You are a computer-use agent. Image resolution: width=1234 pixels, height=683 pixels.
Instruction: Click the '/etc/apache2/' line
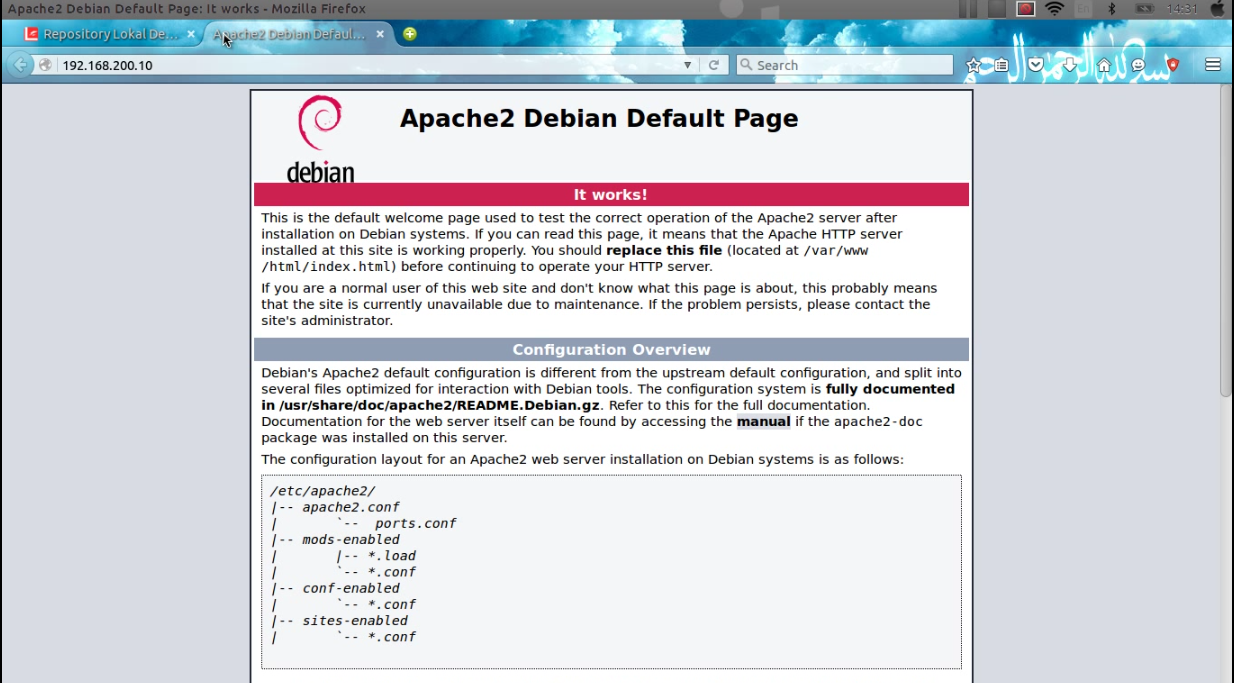click(323, 491)
